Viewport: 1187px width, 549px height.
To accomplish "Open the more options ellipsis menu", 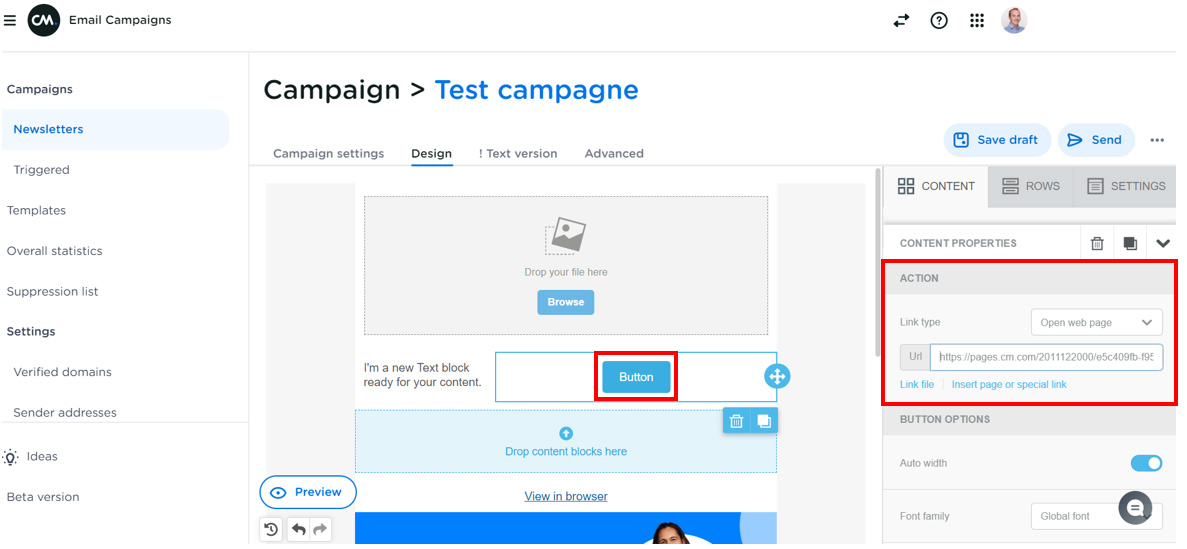I will pos(1157,140).
